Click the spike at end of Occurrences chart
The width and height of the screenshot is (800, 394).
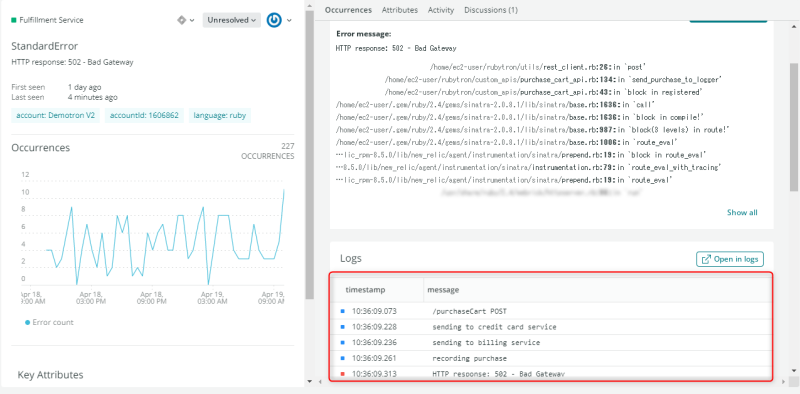point(284,190)
